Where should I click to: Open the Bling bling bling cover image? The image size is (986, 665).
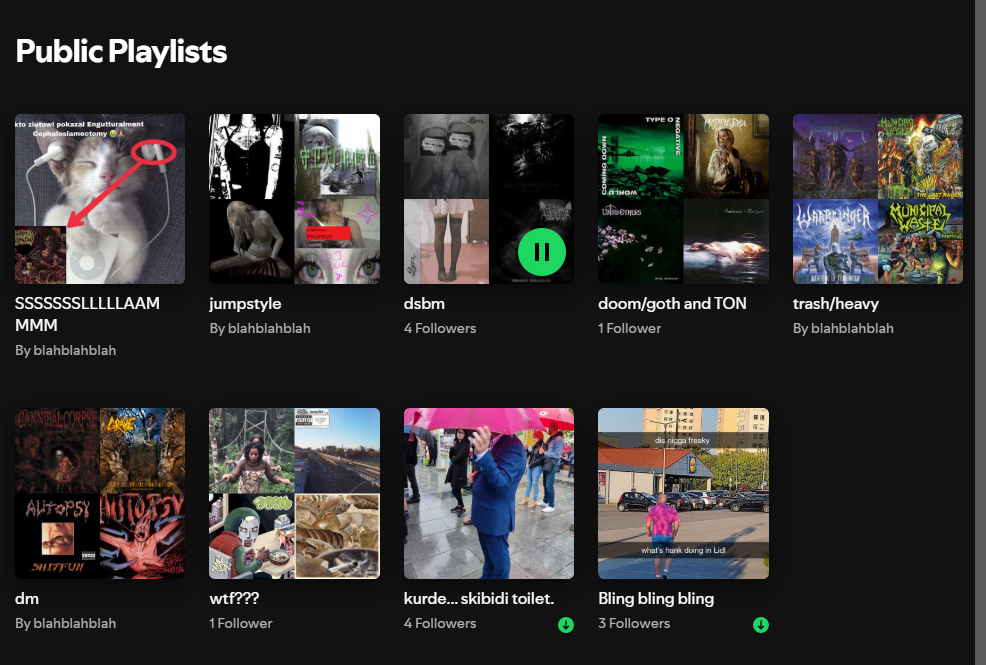pos(683,493)
